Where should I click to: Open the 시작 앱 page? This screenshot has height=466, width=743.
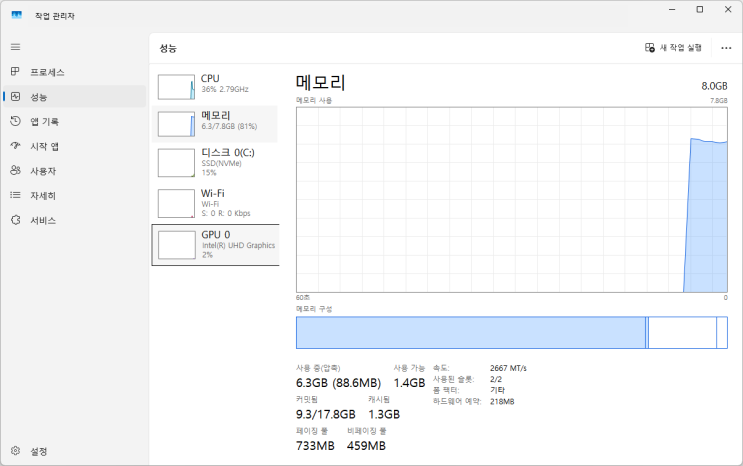click(x=45, y=146)
